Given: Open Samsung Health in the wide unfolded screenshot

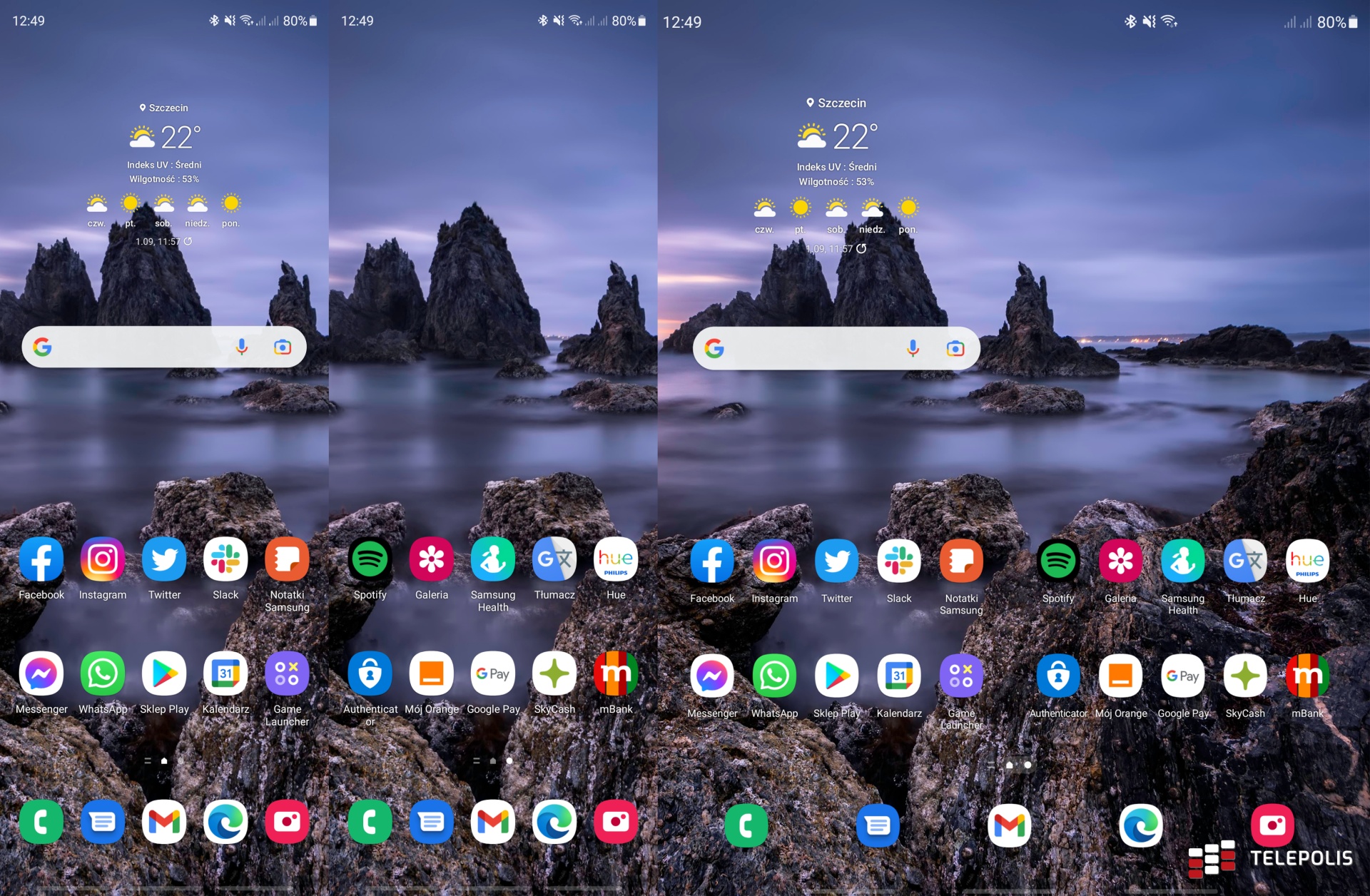Looking at the screenshot, I should (x=1182, y=561).
